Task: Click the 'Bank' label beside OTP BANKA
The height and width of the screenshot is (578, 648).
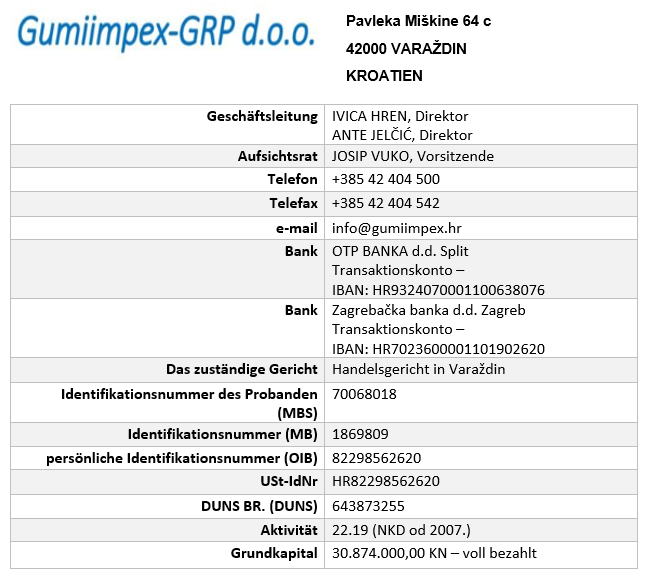Action: [x=301, y=251]
